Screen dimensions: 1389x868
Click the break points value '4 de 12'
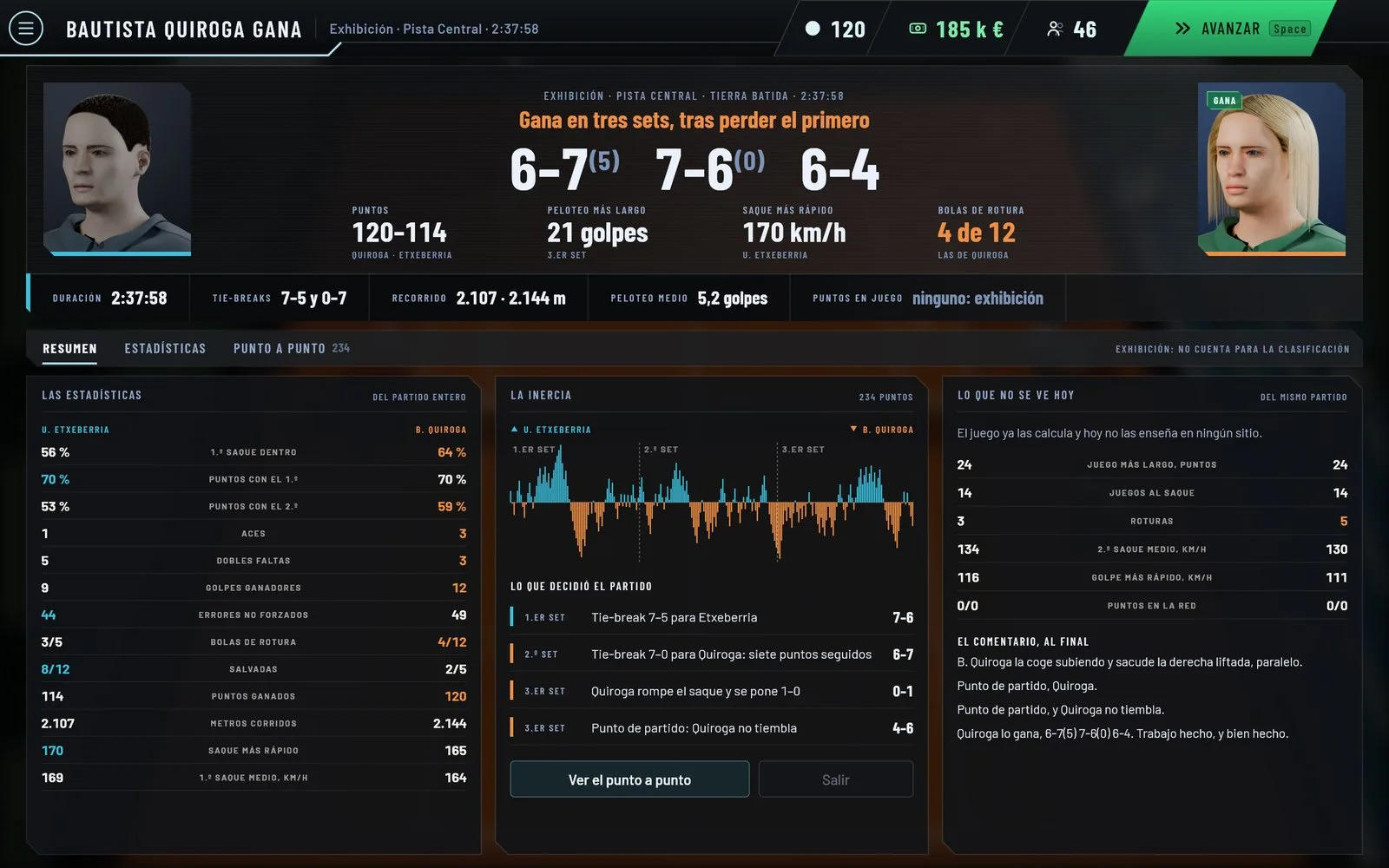pos(977,233)
